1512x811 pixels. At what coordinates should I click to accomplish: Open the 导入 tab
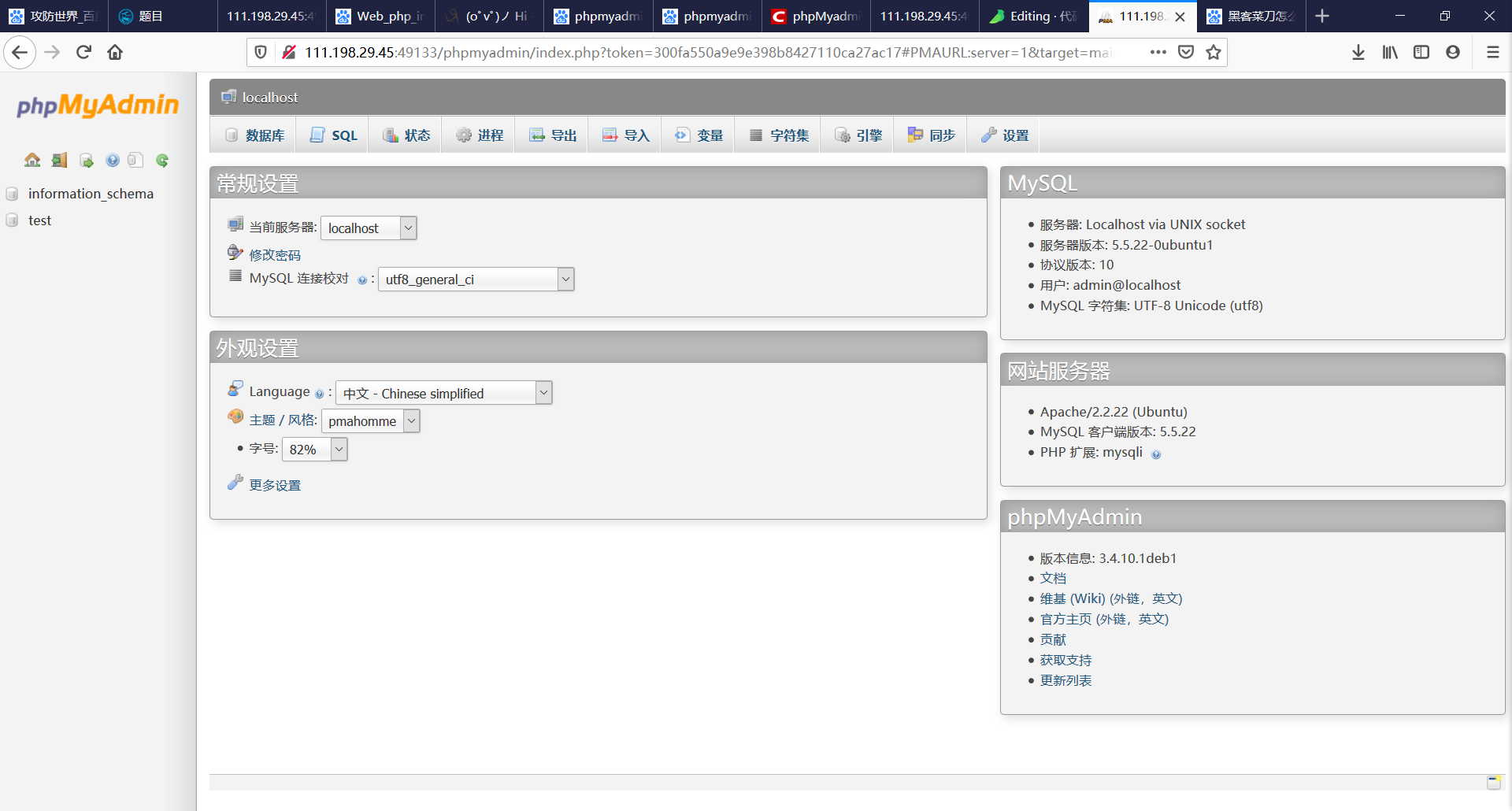(x=626, y=135)
